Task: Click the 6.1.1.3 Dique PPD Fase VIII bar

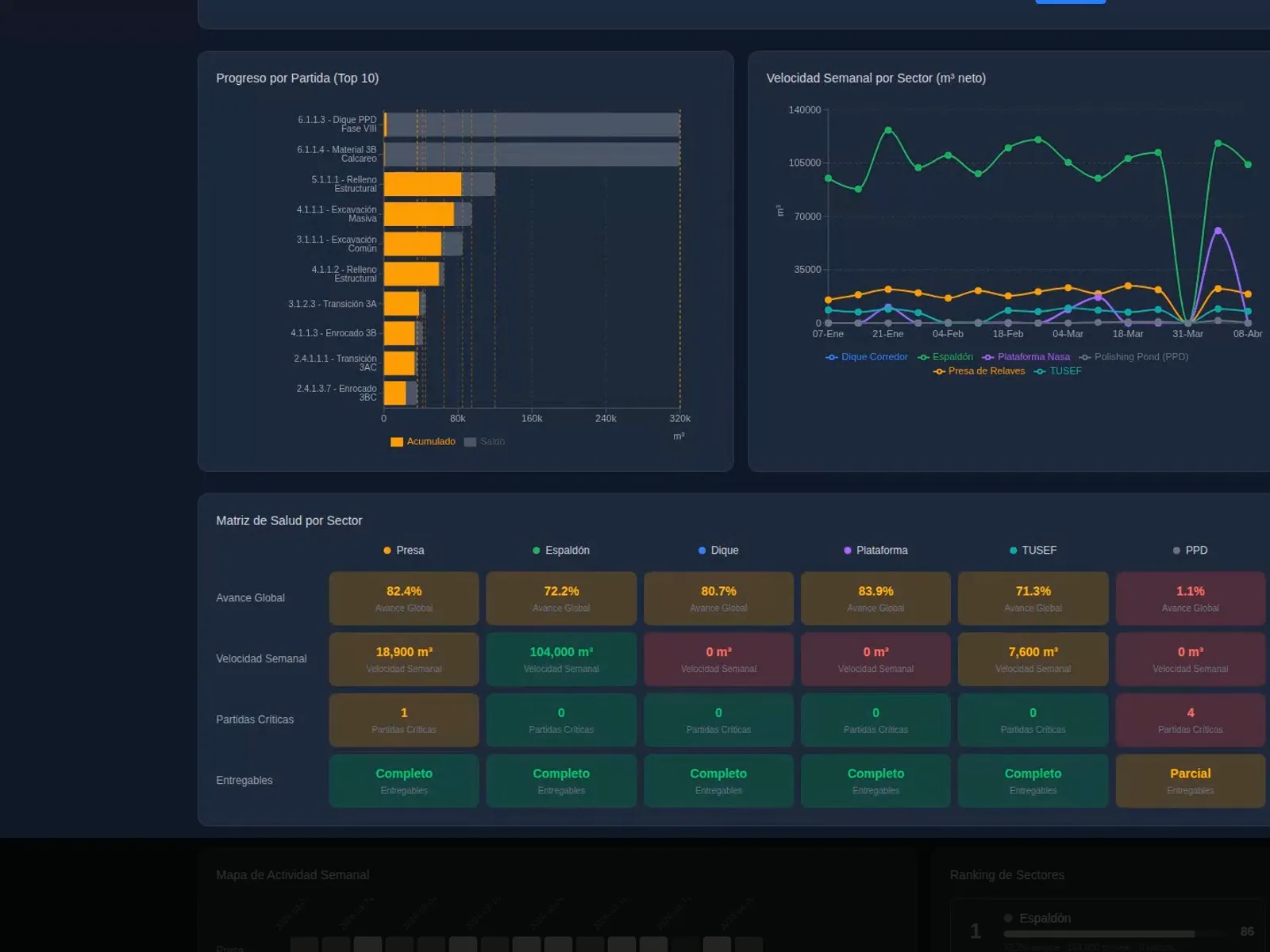Action: point(532,125)
